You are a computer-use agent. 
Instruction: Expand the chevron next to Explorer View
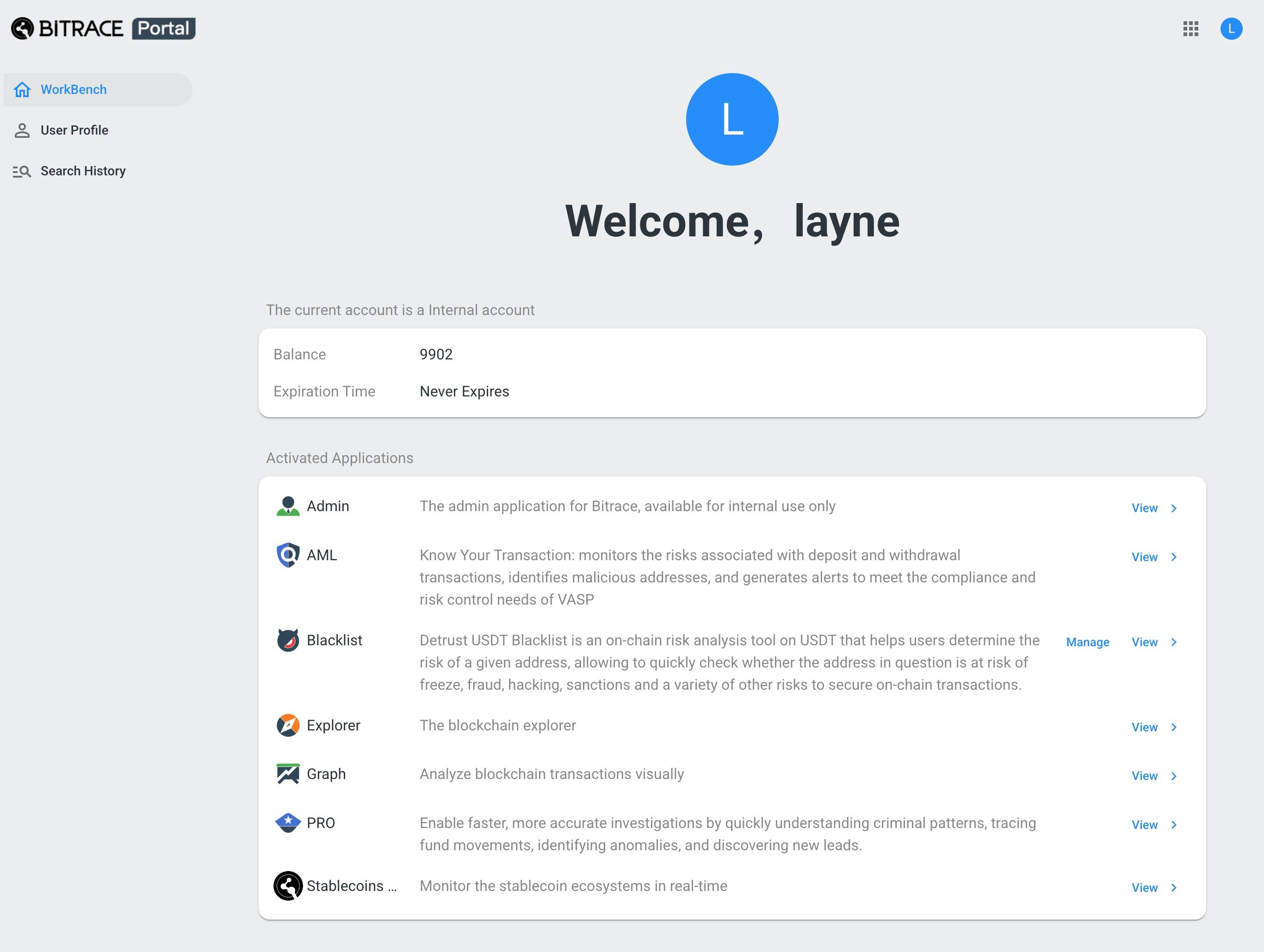tap(1174, 728)
